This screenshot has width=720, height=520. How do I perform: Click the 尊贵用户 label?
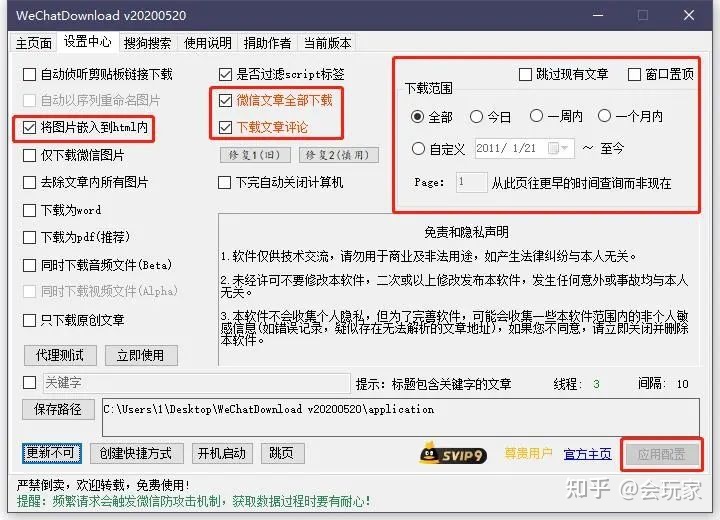528,453
